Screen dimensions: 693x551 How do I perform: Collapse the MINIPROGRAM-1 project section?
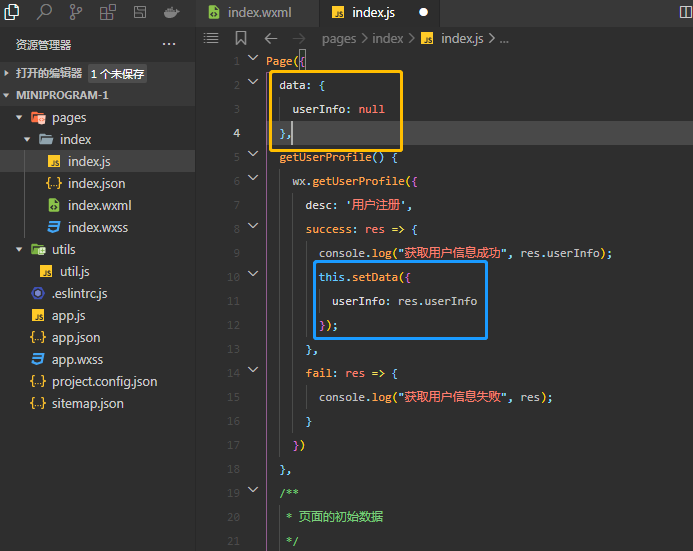[6, 95]
